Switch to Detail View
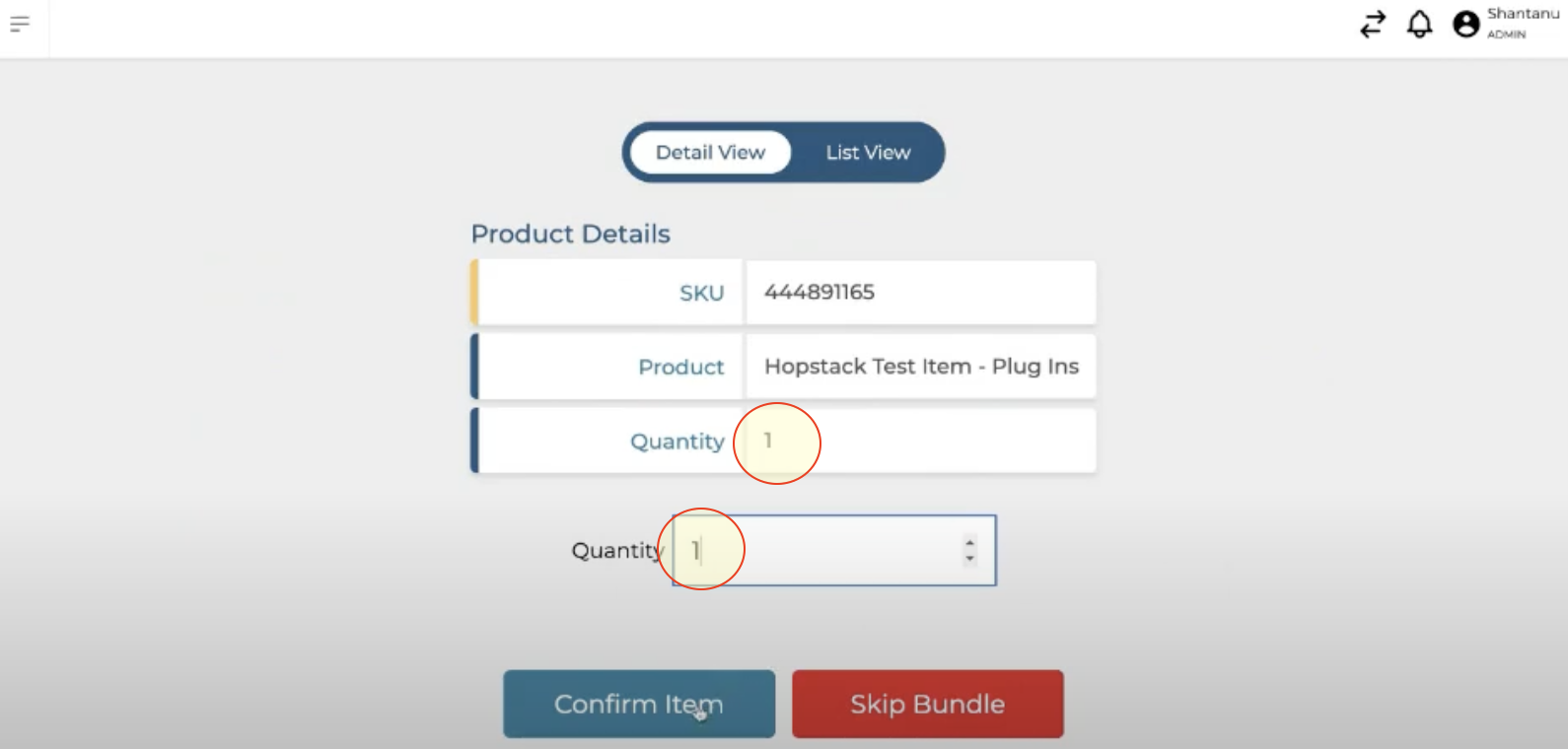Image resolution: width=1568 pixels, height=749 pixels. pyautogui.click(x=710, y=153)
